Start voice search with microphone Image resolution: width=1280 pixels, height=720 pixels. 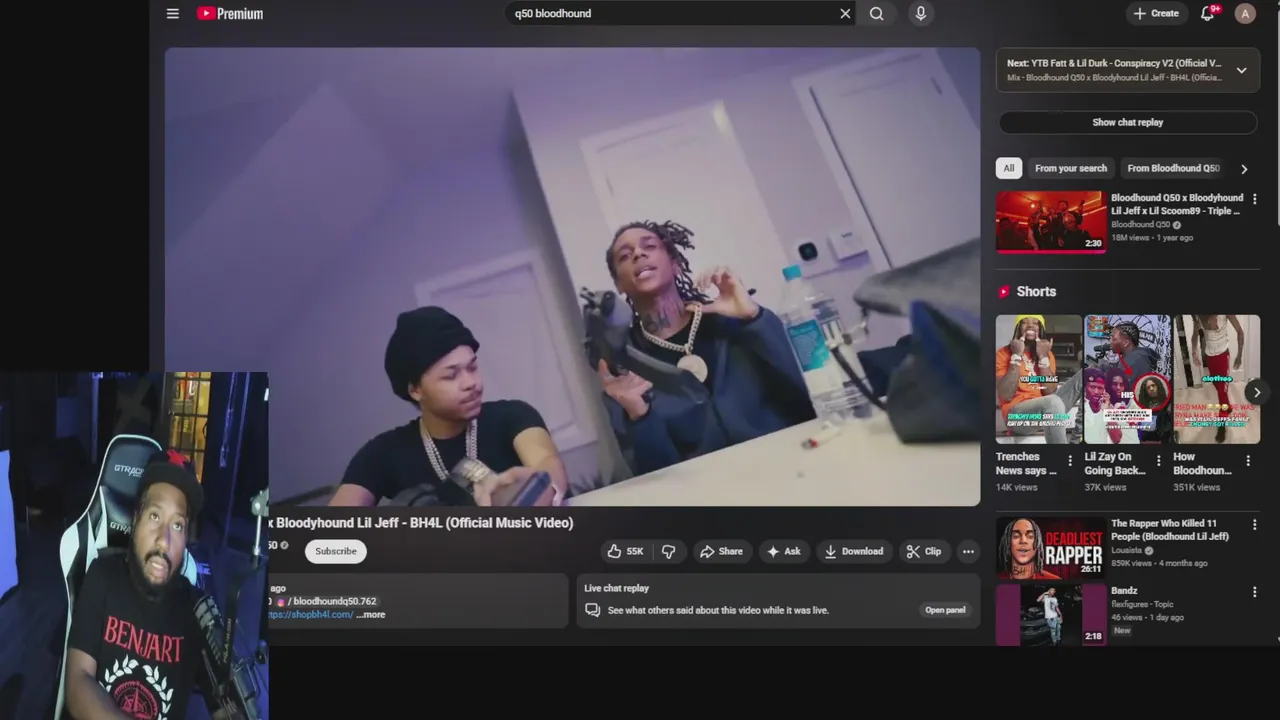tap(920, 13)
